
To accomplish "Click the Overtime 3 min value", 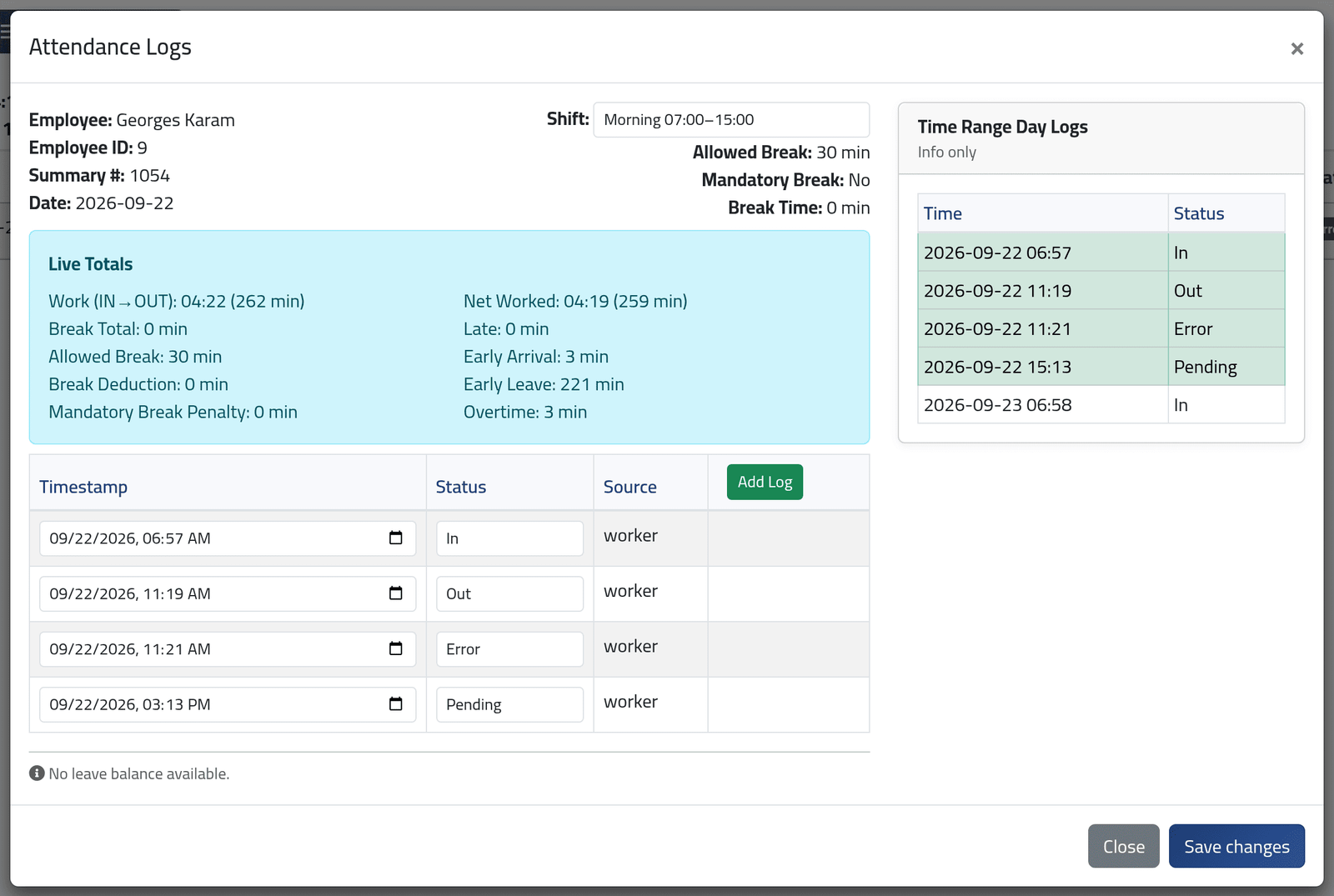I will pyautogui.click(x=525, y=412).
